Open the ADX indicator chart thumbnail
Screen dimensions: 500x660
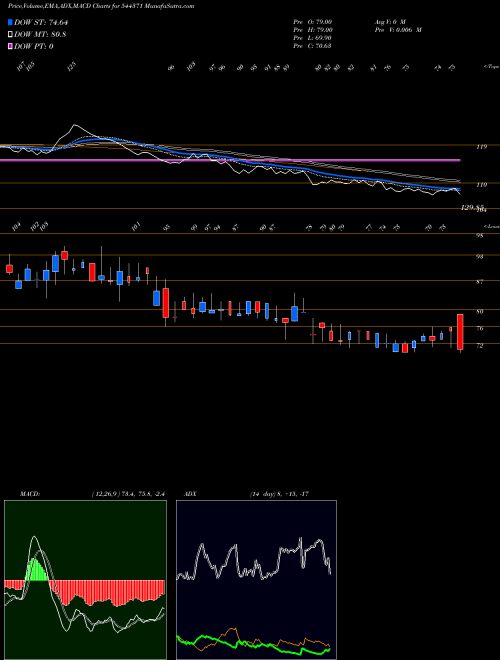(256, 580)
